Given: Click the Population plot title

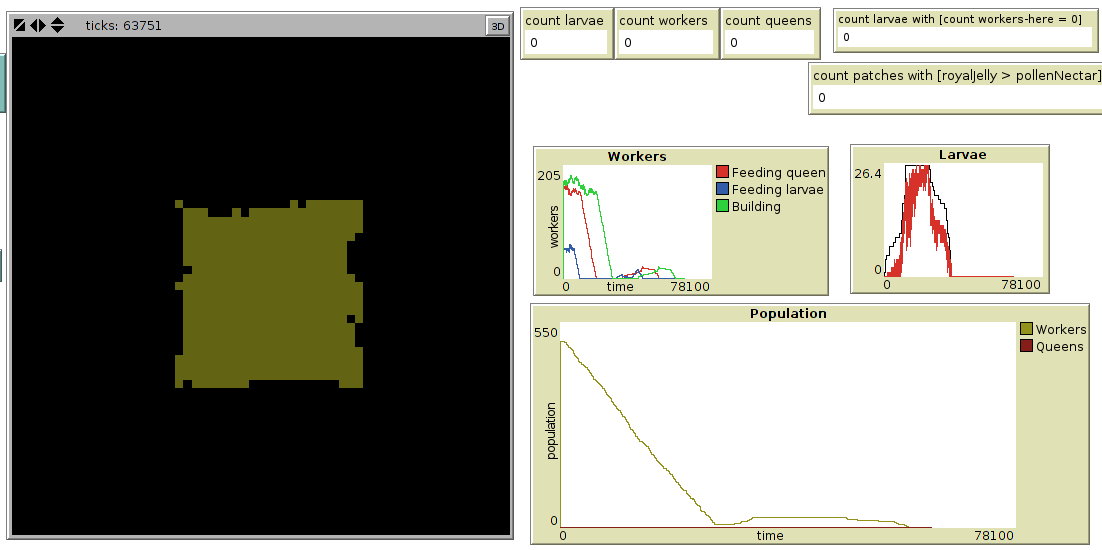Looking at the screenshot, I should (788, 313).
